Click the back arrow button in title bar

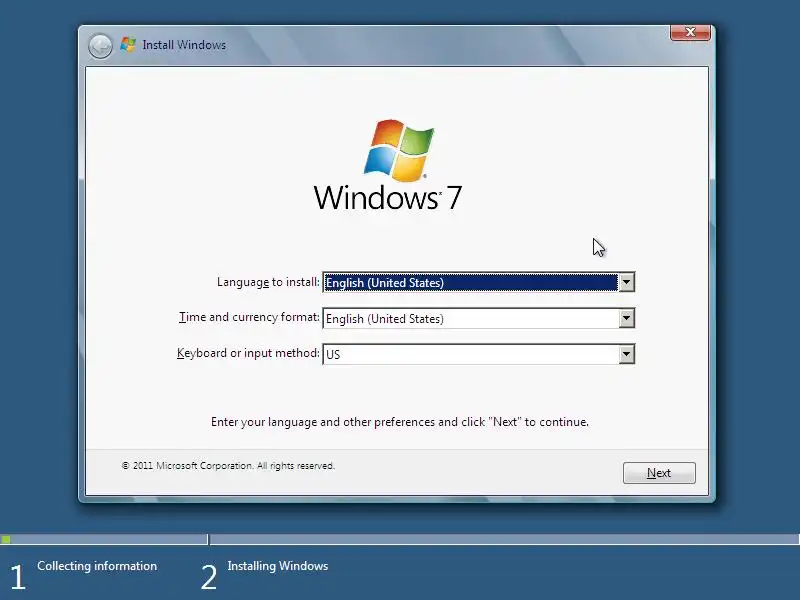(x=100, y=46)
